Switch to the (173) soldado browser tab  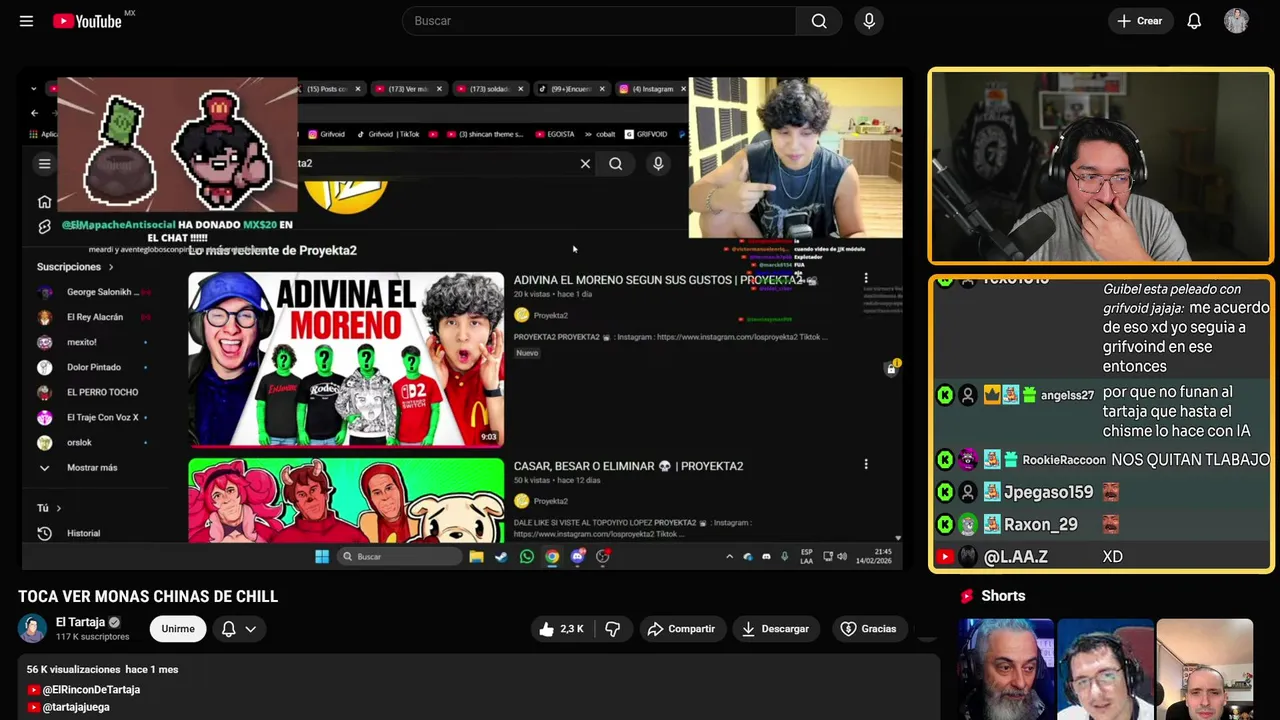[x=489, y=89]
